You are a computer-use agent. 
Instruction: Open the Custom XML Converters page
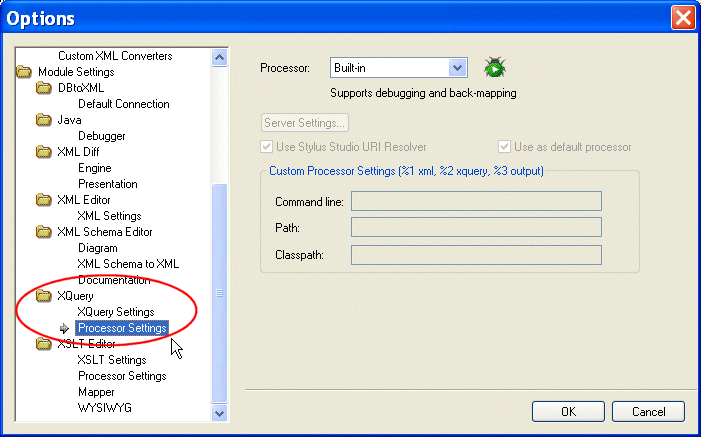[115, 56]
